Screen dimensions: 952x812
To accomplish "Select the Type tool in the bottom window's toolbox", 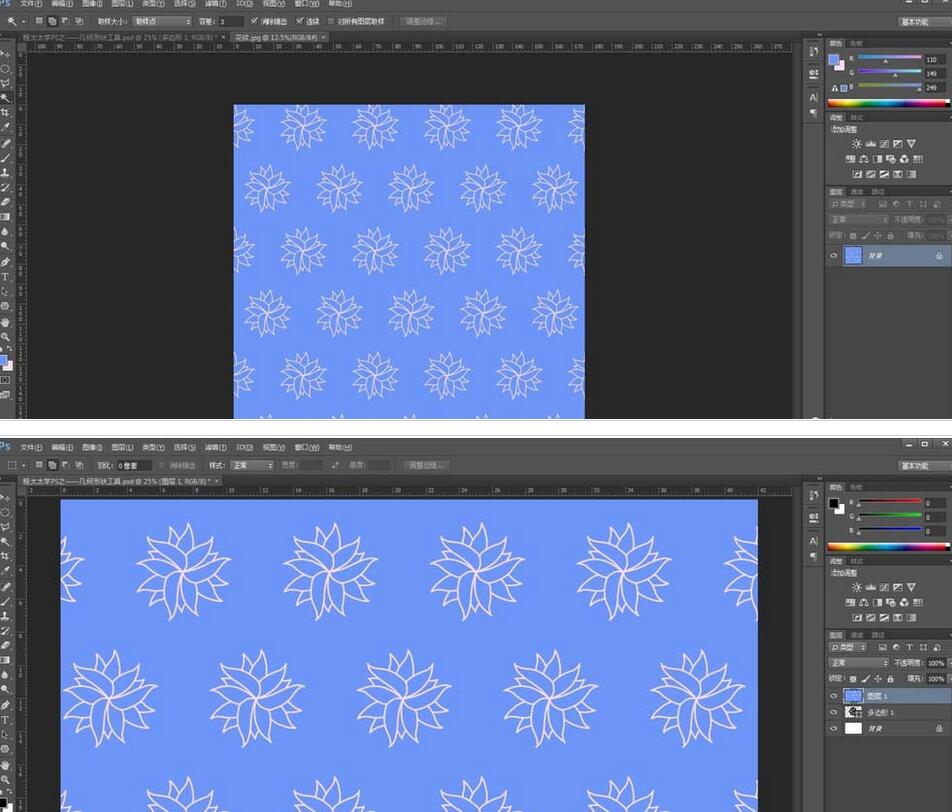I will tap(5, 720).
